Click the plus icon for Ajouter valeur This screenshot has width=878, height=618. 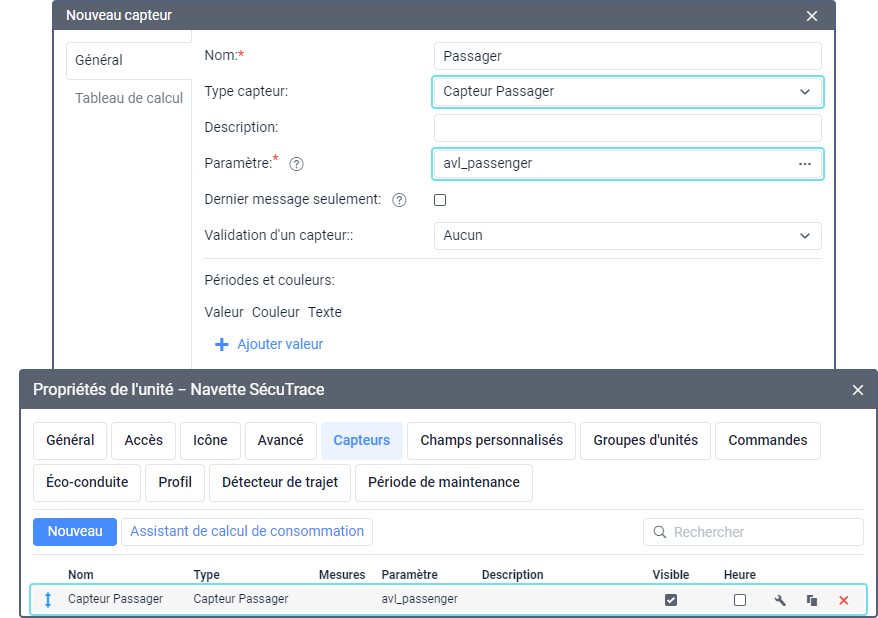tap(222, 344)
